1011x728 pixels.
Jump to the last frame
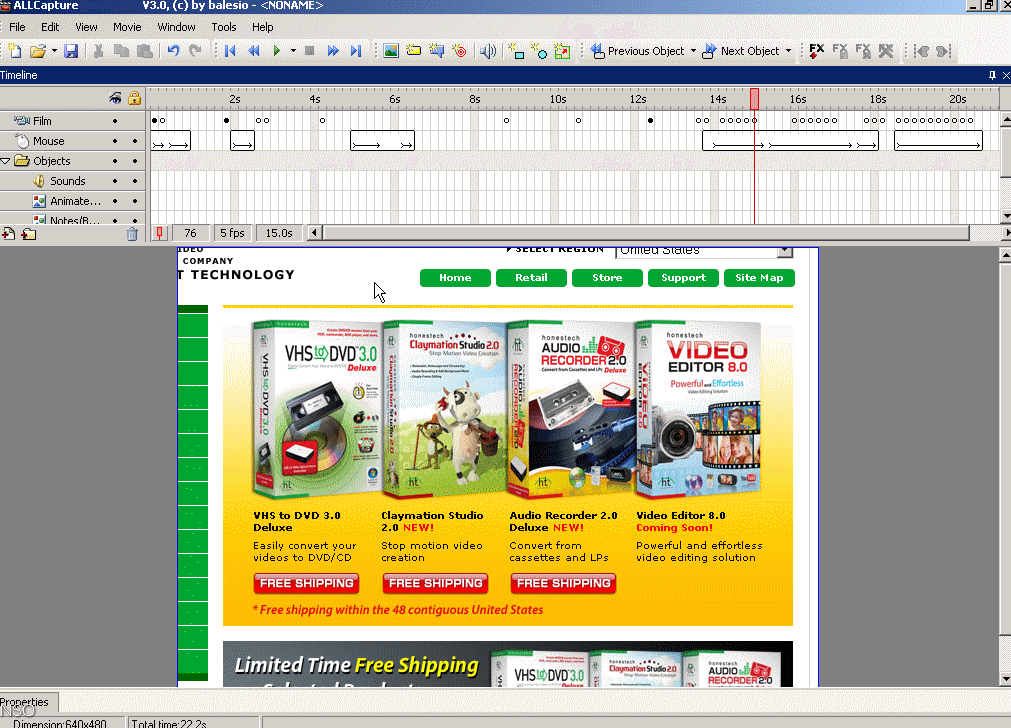[x=356, y=51]
